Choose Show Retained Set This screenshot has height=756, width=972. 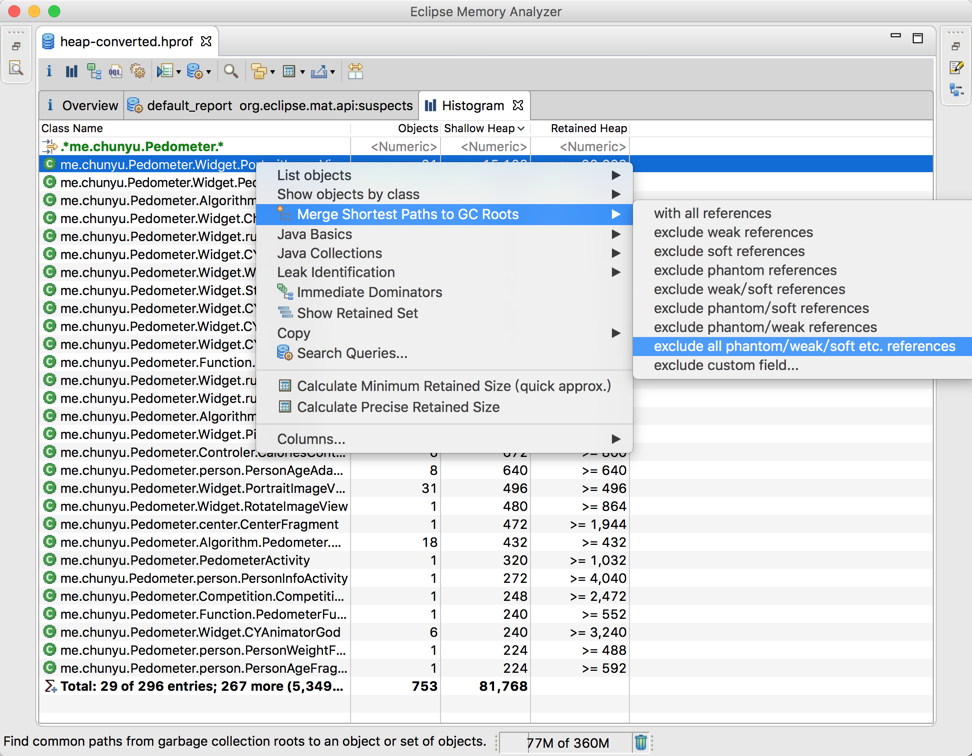point(444,313)
